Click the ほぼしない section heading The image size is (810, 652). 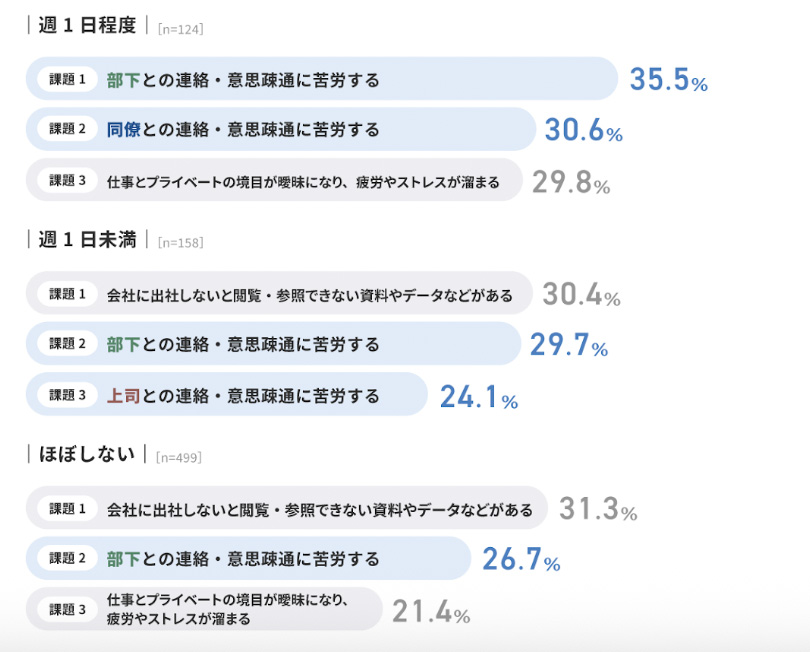[x=86, y=455]
